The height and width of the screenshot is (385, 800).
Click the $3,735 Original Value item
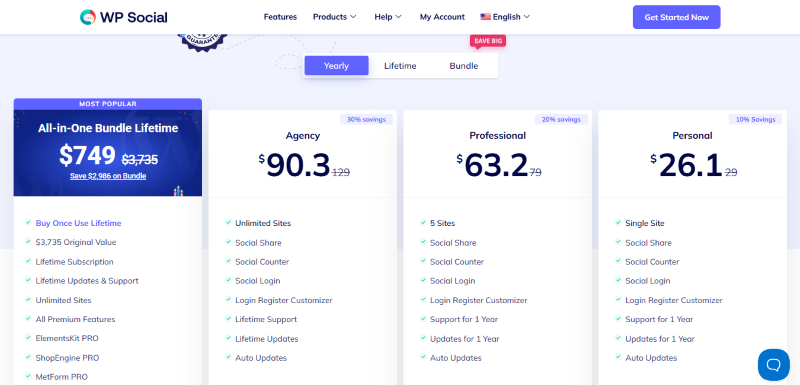click(x=76, y=242)
